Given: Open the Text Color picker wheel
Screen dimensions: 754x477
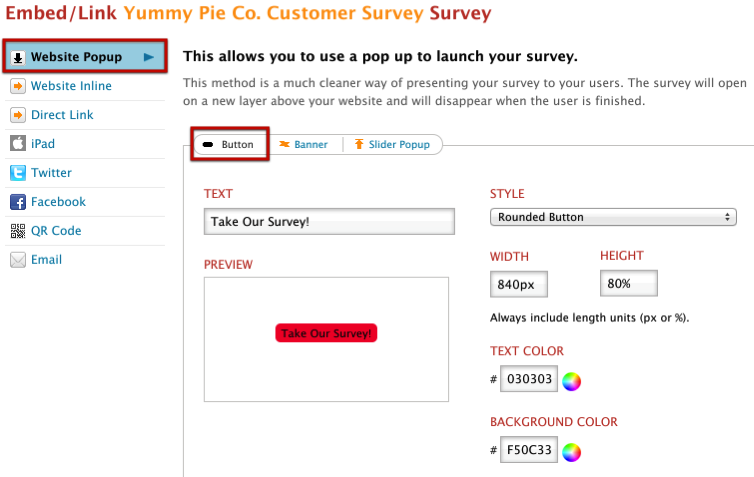Looking at the screenshot, I should 571,381.
